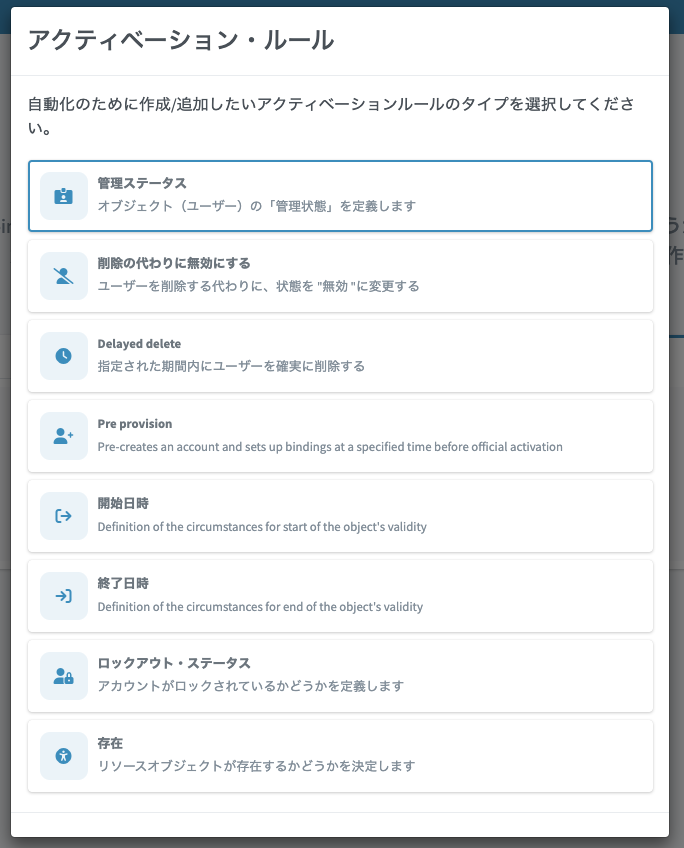Click the ID badge icon for 管理ステータス

(64, 196)
